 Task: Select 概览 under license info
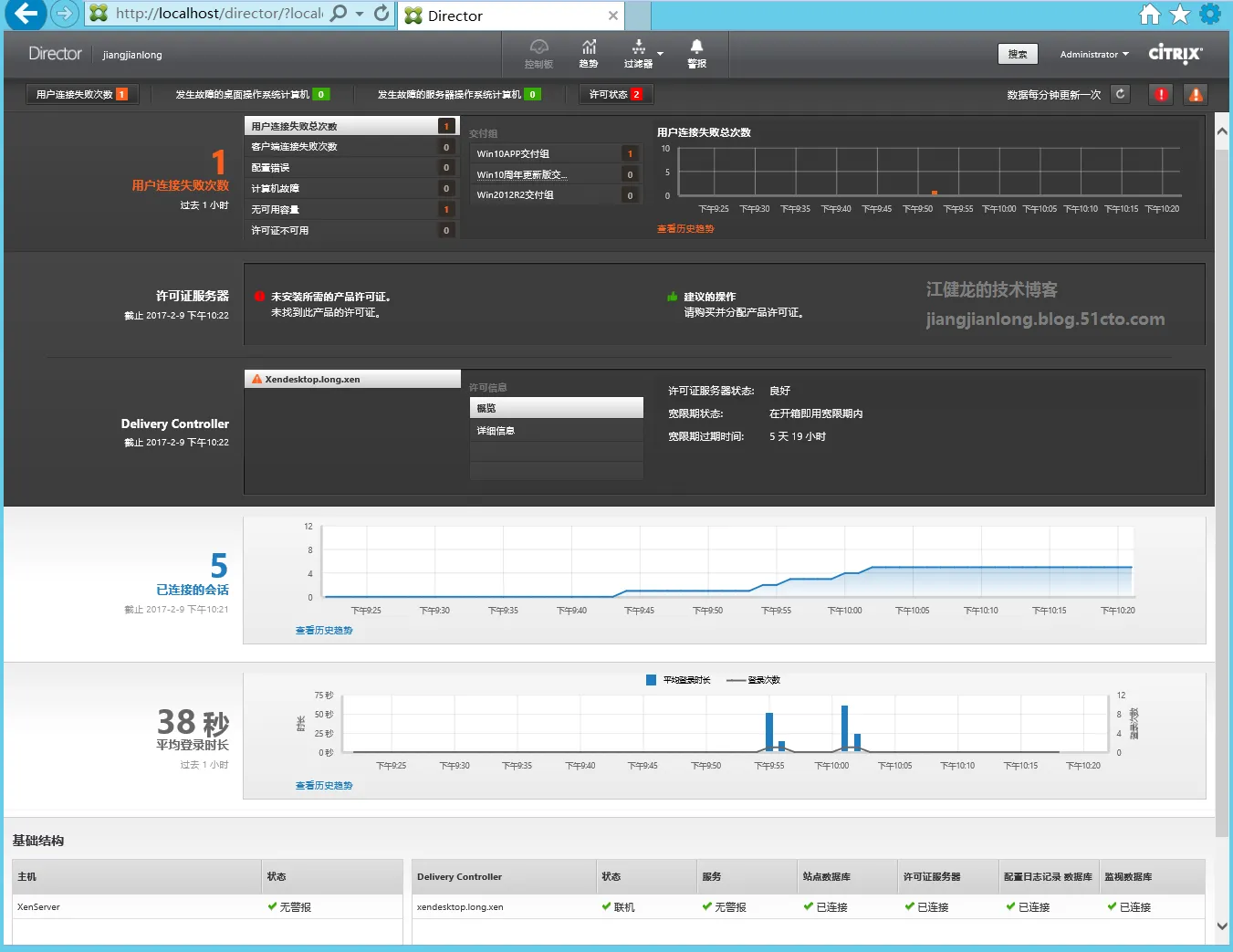pyautogui.click(x=556, y=408)
